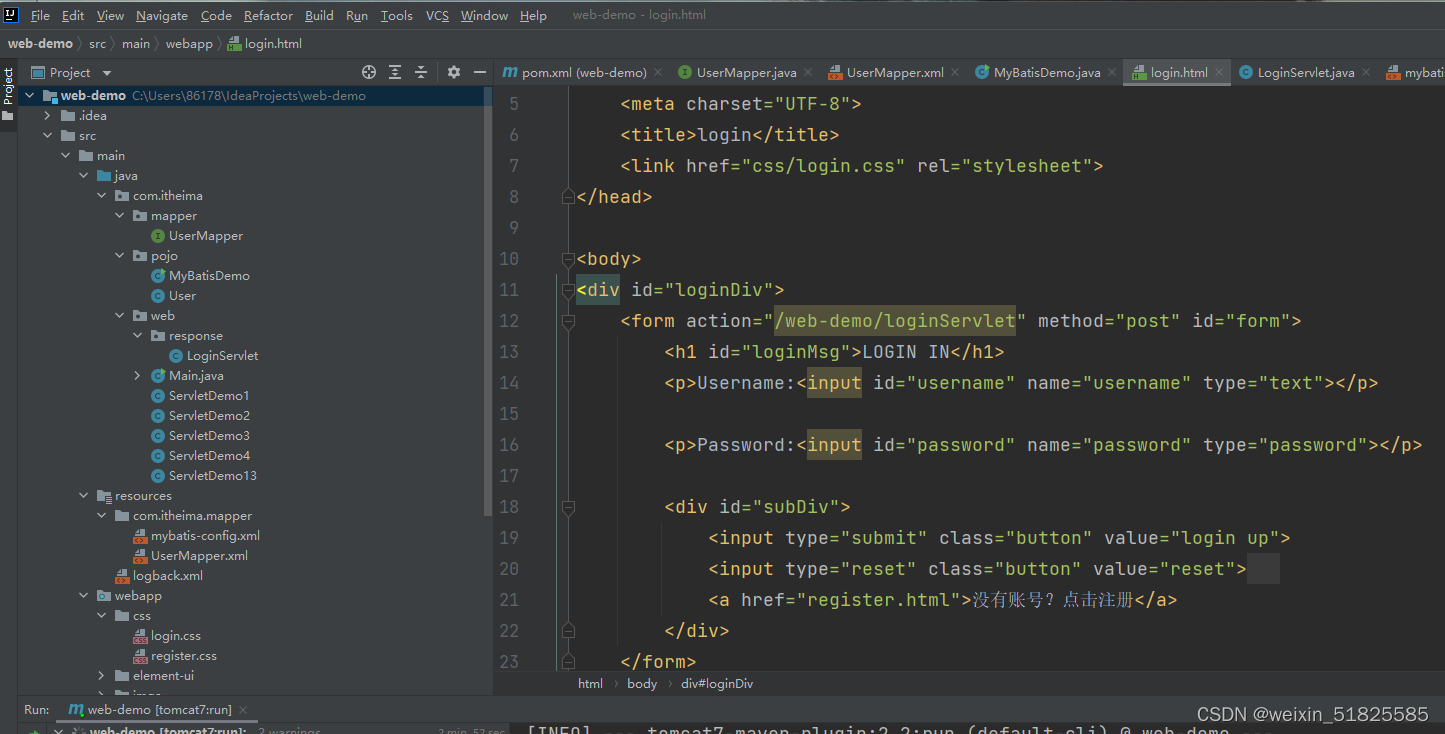Screen dimensions: 1445x734
Task: Fold the body tag at line 10
Action: pyautogui.click(x=568, y=259)
